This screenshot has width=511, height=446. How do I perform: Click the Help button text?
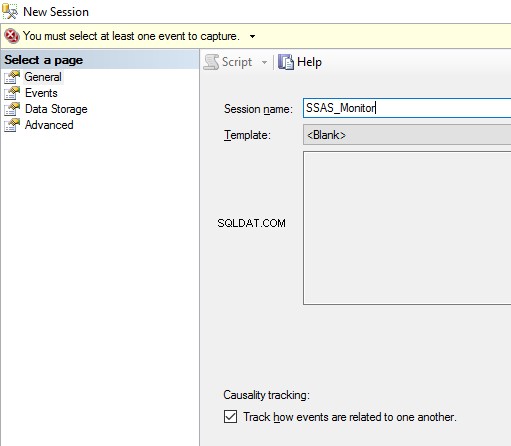pyautogui.click(x=309, y=62)
